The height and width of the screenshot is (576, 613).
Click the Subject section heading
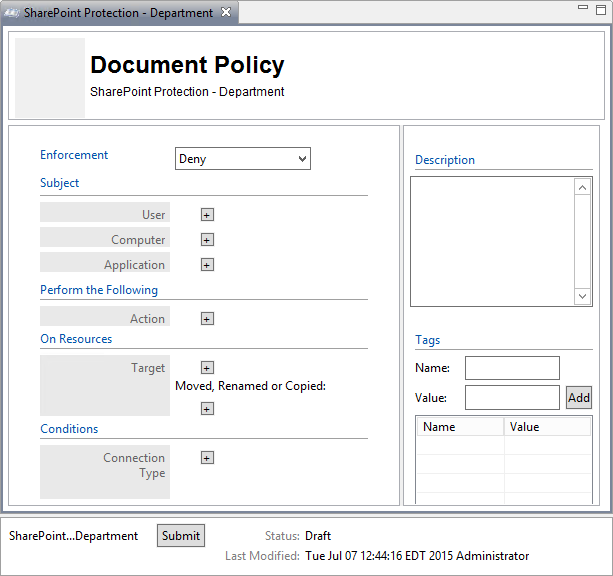(59, 183)
